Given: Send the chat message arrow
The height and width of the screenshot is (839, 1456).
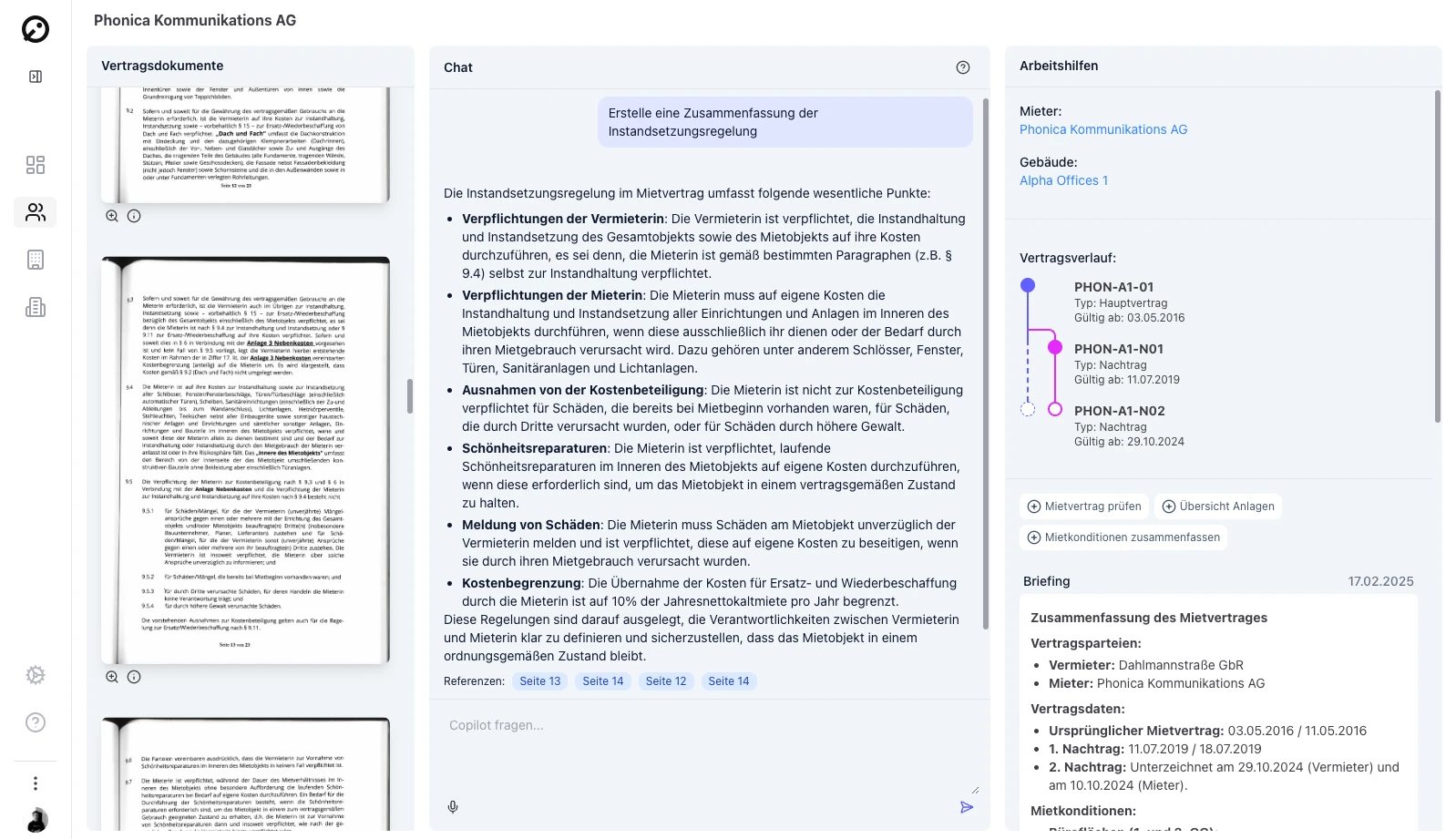Looking at the screenshot, I should (967, 807).
